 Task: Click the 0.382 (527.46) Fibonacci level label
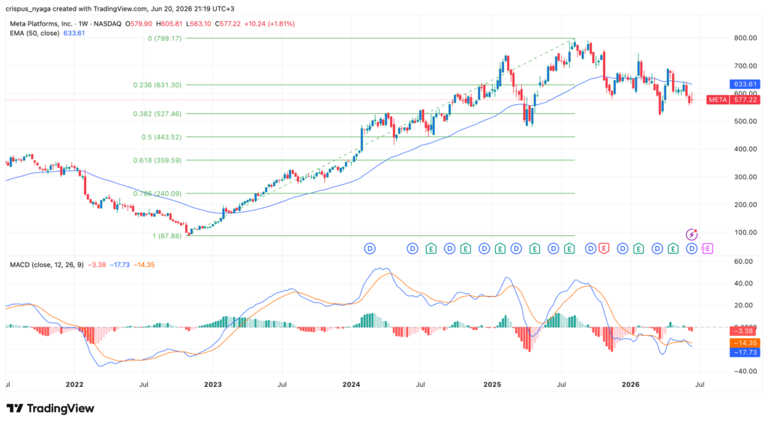(157, 114)
